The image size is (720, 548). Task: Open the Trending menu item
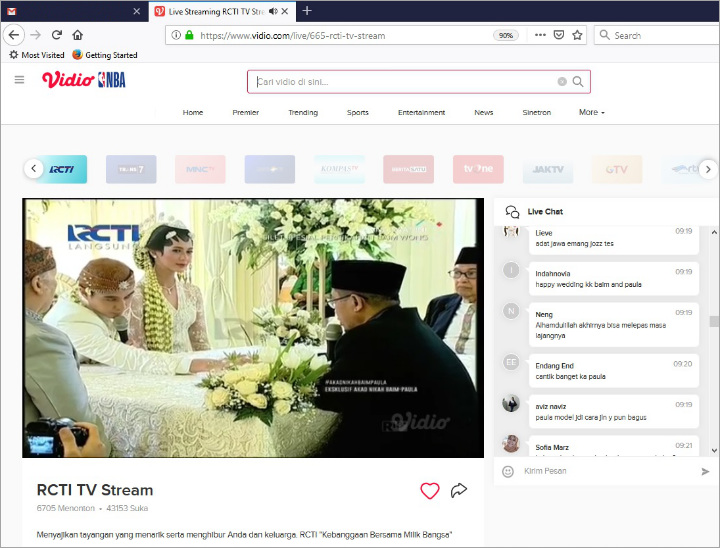pyautogui.click(x=303, y=112)
